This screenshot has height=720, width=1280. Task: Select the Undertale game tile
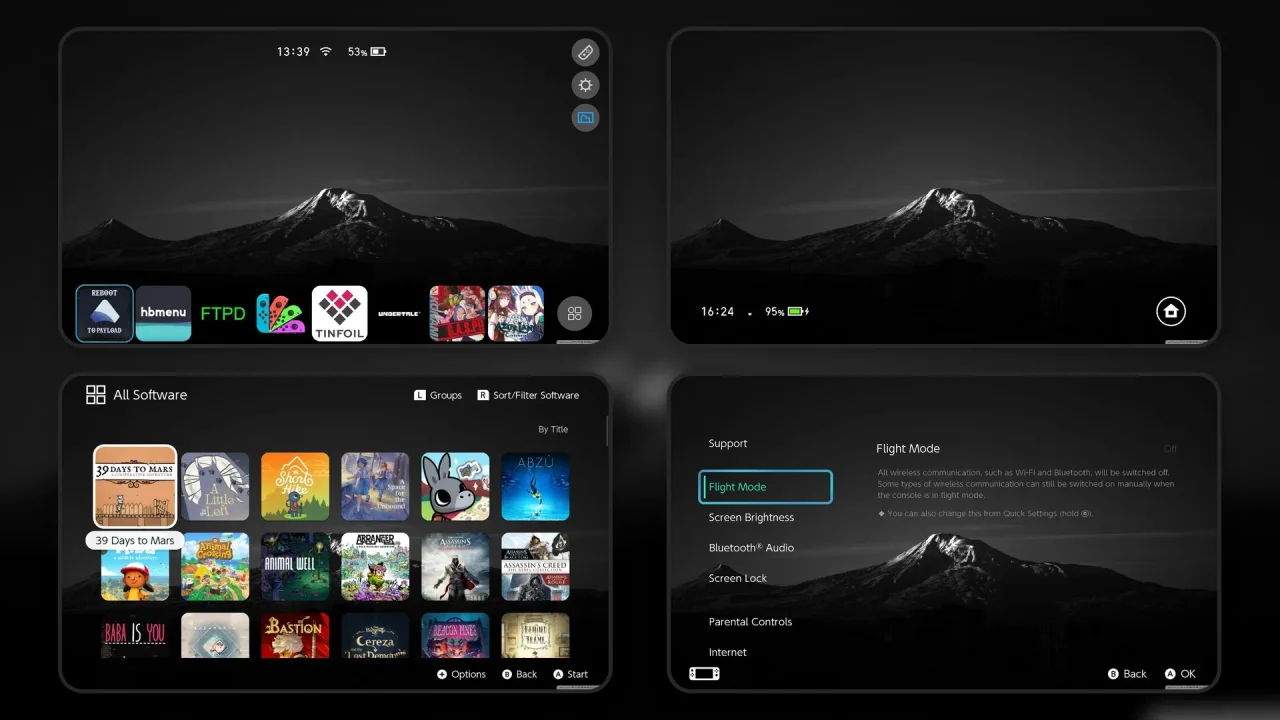tap(399, 314)
